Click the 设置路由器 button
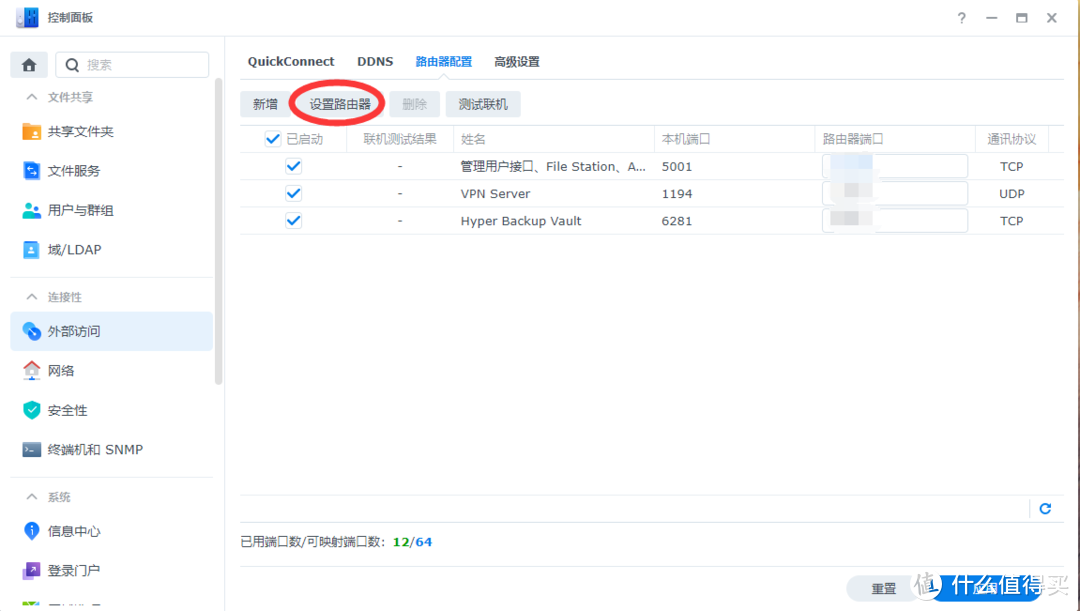Screen dimensions: 1080x611 pos(340,104)
